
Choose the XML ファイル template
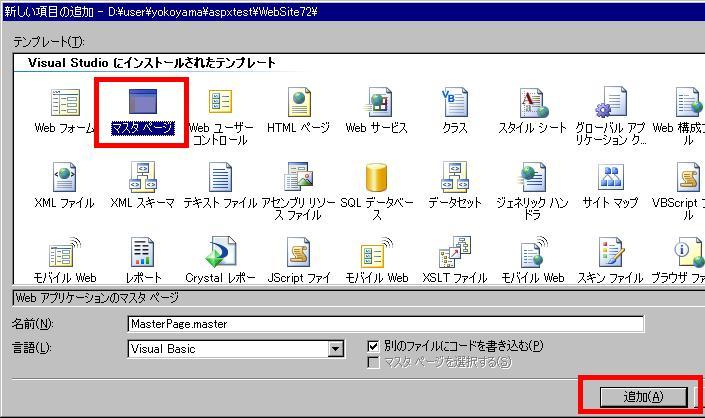(65, 186)
